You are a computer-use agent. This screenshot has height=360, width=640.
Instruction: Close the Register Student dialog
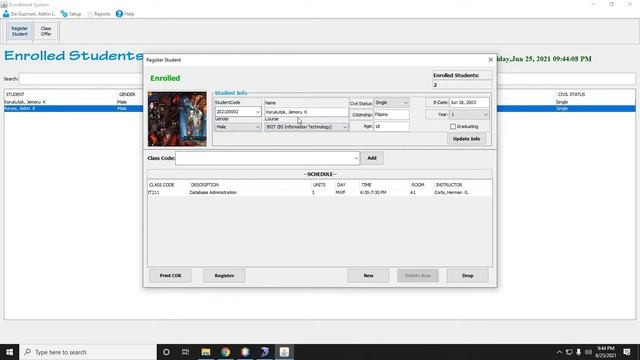tap(491, 60)
